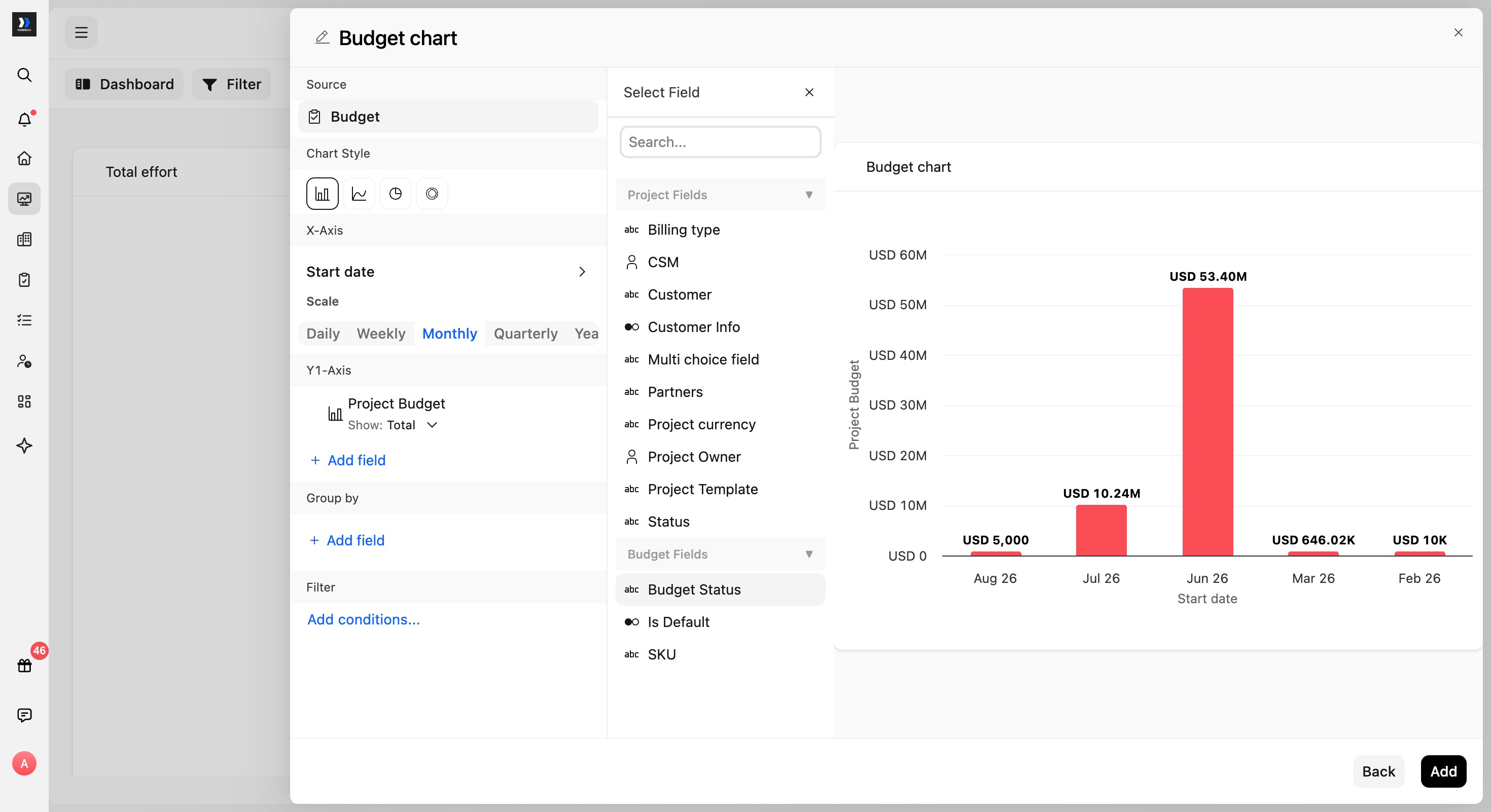Choose the Project Template field
The width and height of the screenshot is (1491, 812).
pyautogui.click(x=721, y=489)
